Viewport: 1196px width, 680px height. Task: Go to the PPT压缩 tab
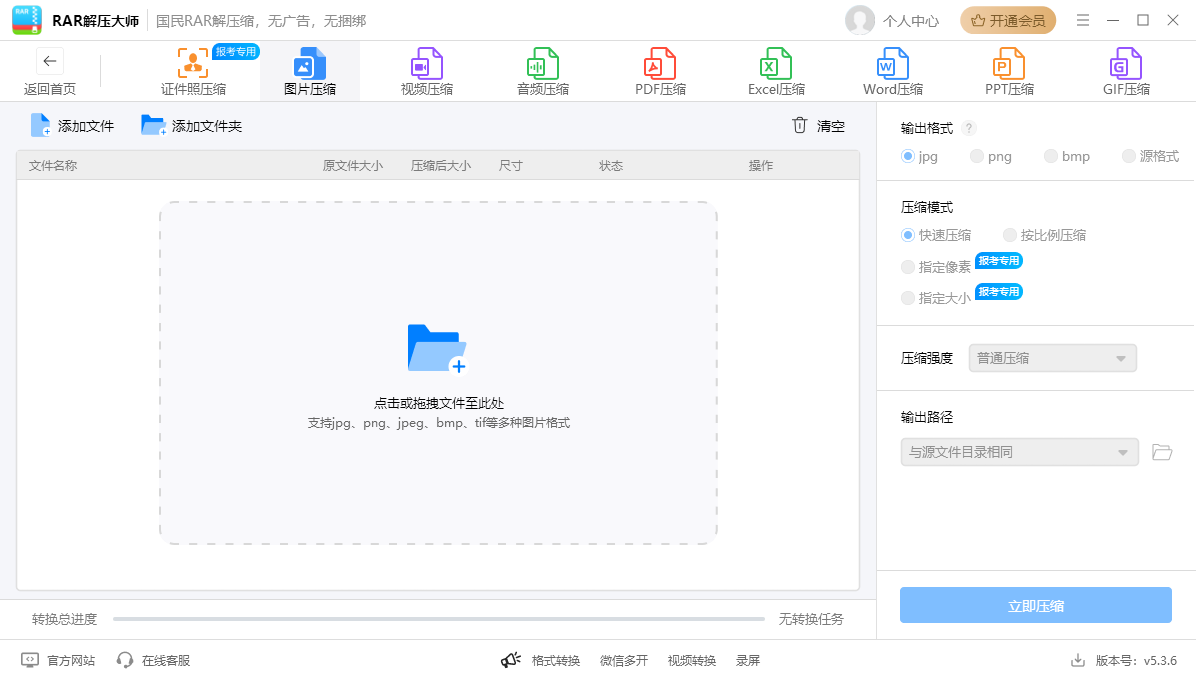(x=1009, y=72)
